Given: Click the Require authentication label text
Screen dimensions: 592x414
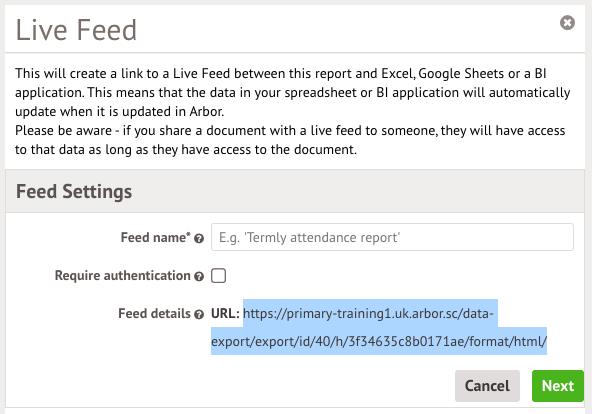Looking at the screenshot, I should [122, 275].
